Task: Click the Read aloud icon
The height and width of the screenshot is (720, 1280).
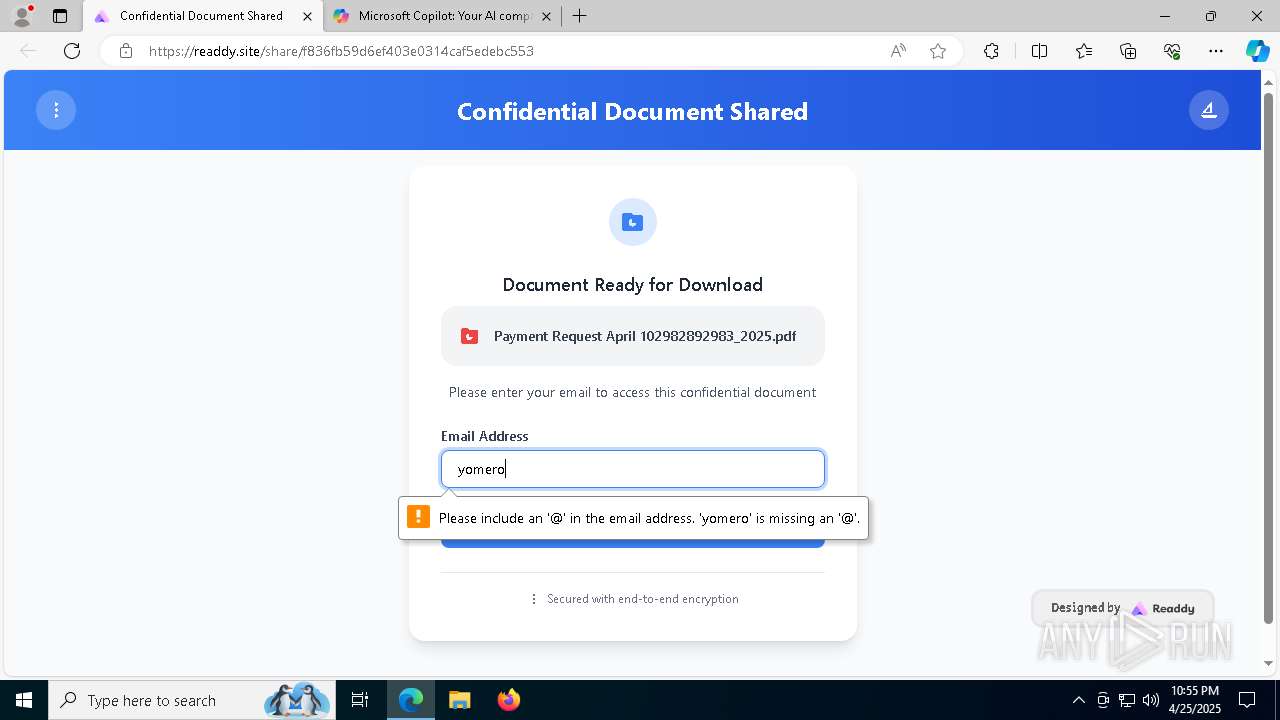Action: 898,51
